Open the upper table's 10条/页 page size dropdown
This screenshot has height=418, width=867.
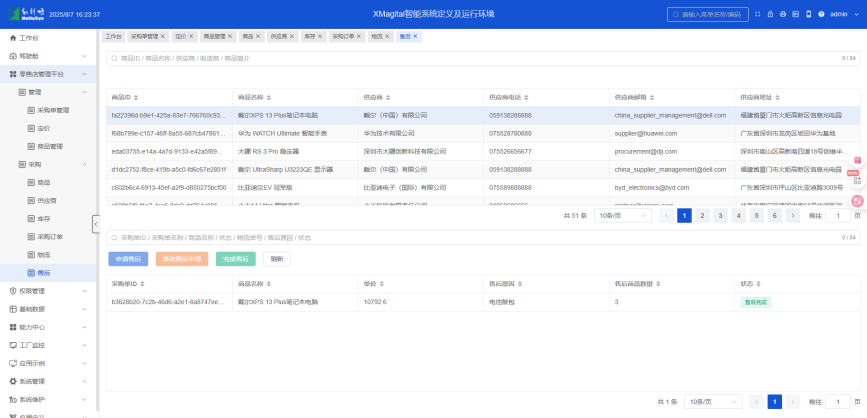coord(618,215)
